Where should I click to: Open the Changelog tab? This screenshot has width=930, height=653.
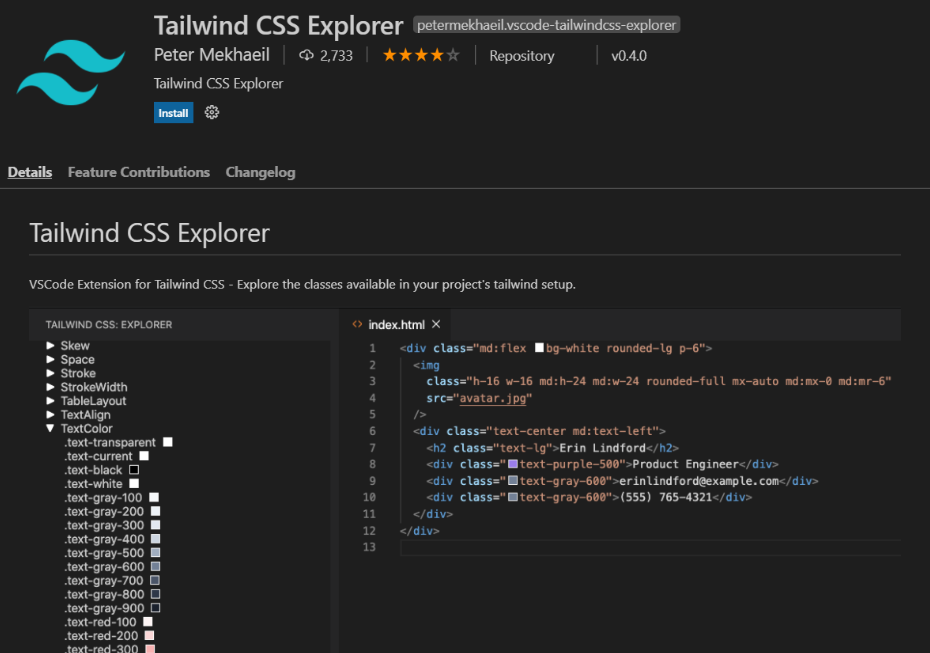260,172
